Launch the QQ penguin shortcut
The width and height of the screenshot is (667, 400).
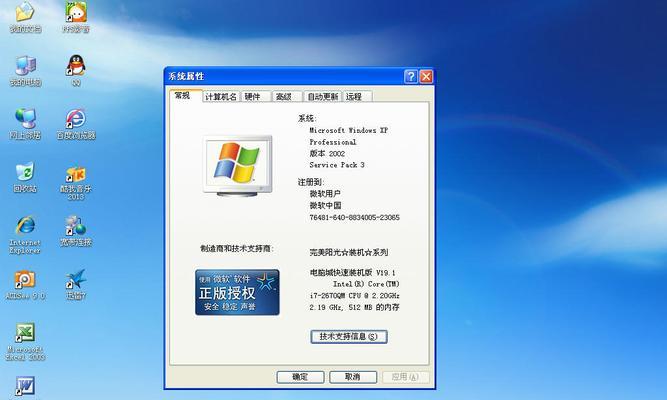pyautogui.click(x=76, y=71)
